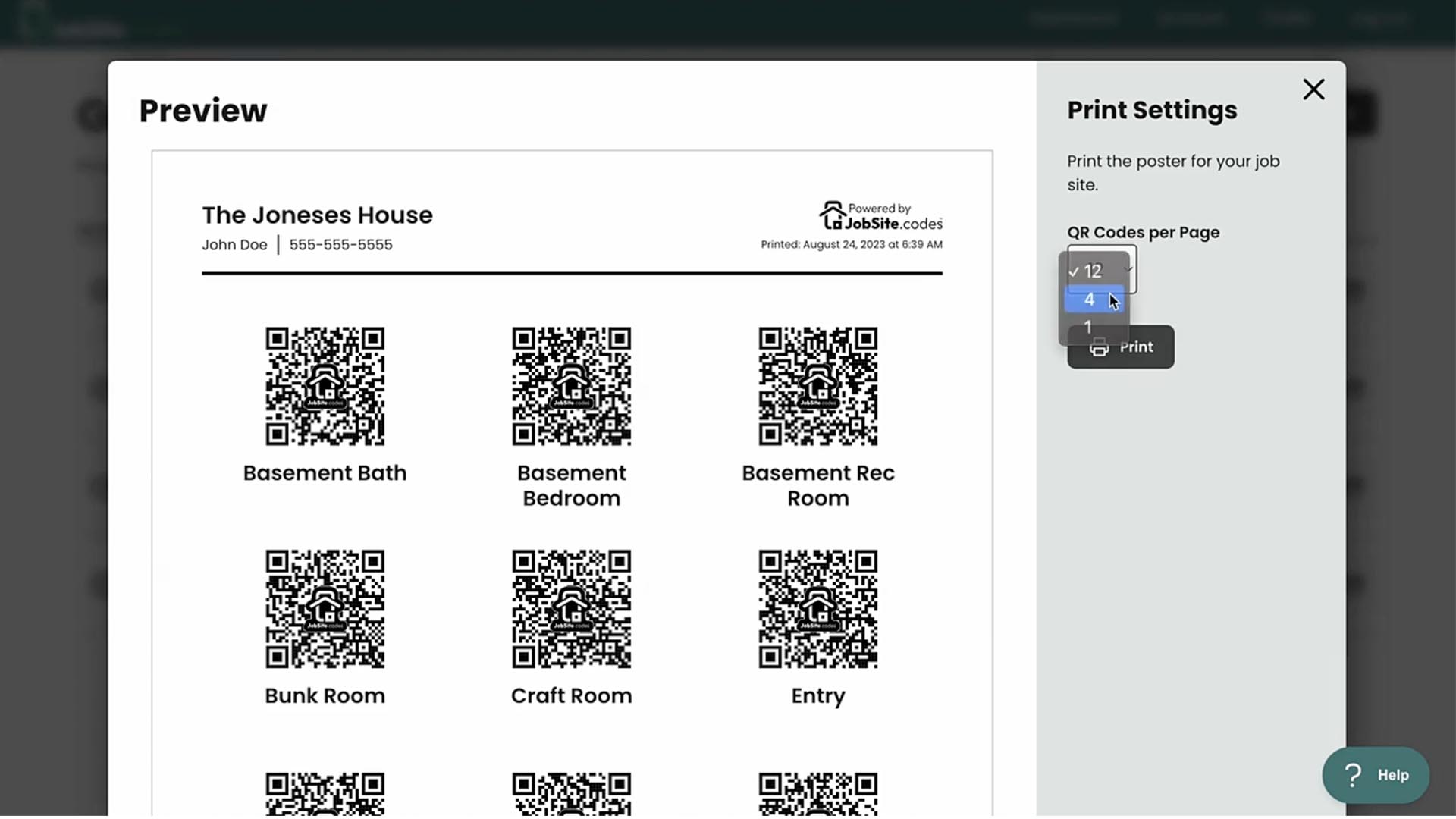Click the phone number 555-555-5555
Image resolution: width=1456 pixels, height=819 pixels.
(340, 245)
